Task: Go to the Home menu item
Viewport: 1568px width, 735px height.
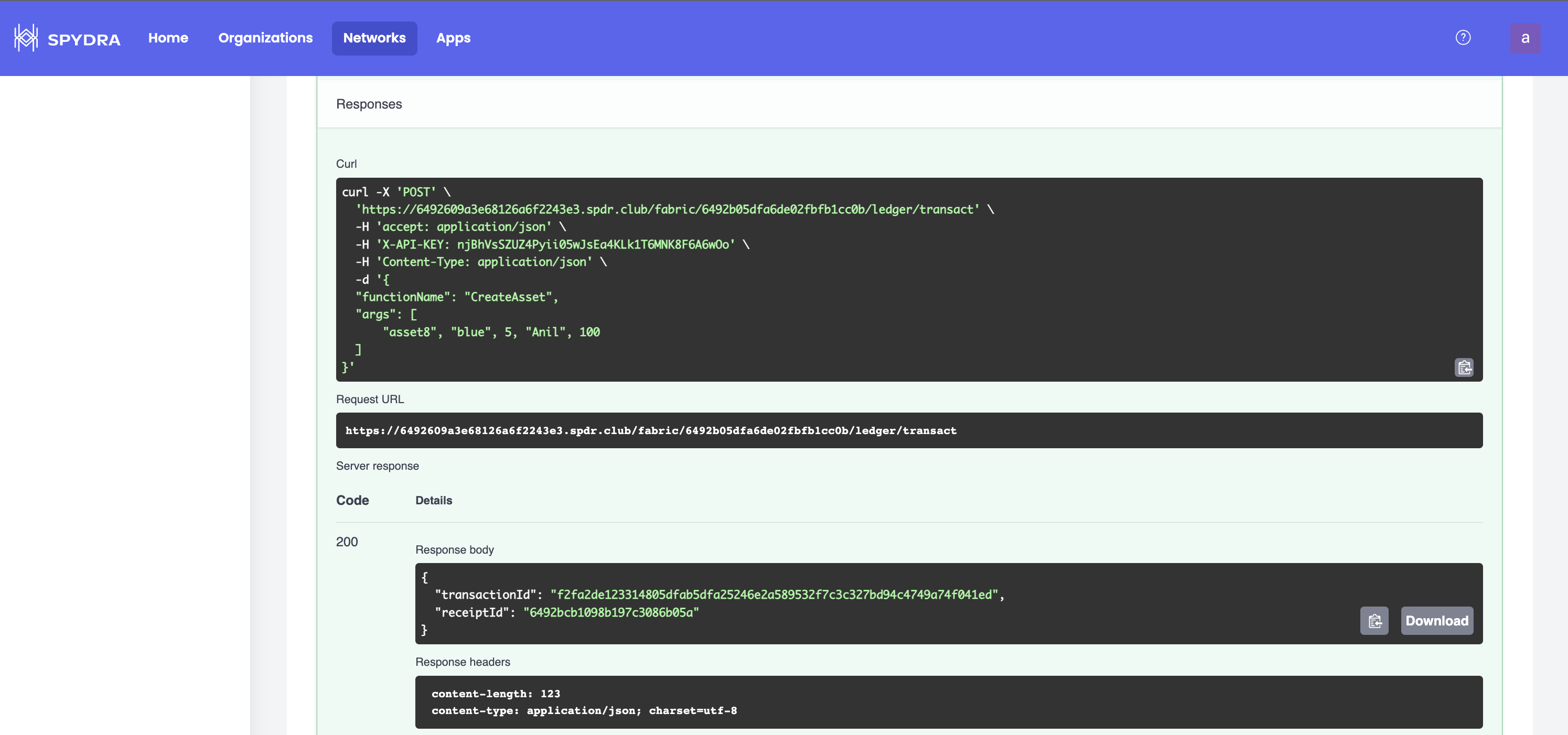Action: [x=168, y=38]
